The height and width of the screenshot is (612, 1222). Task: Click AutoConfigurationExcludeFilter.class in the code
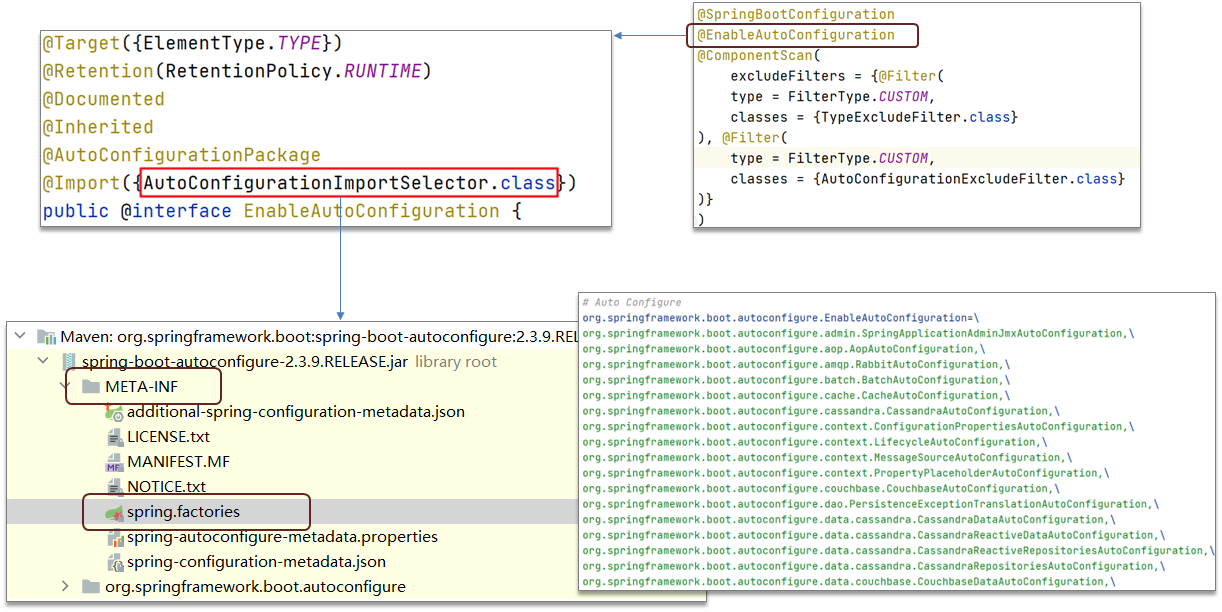[969, 179]
